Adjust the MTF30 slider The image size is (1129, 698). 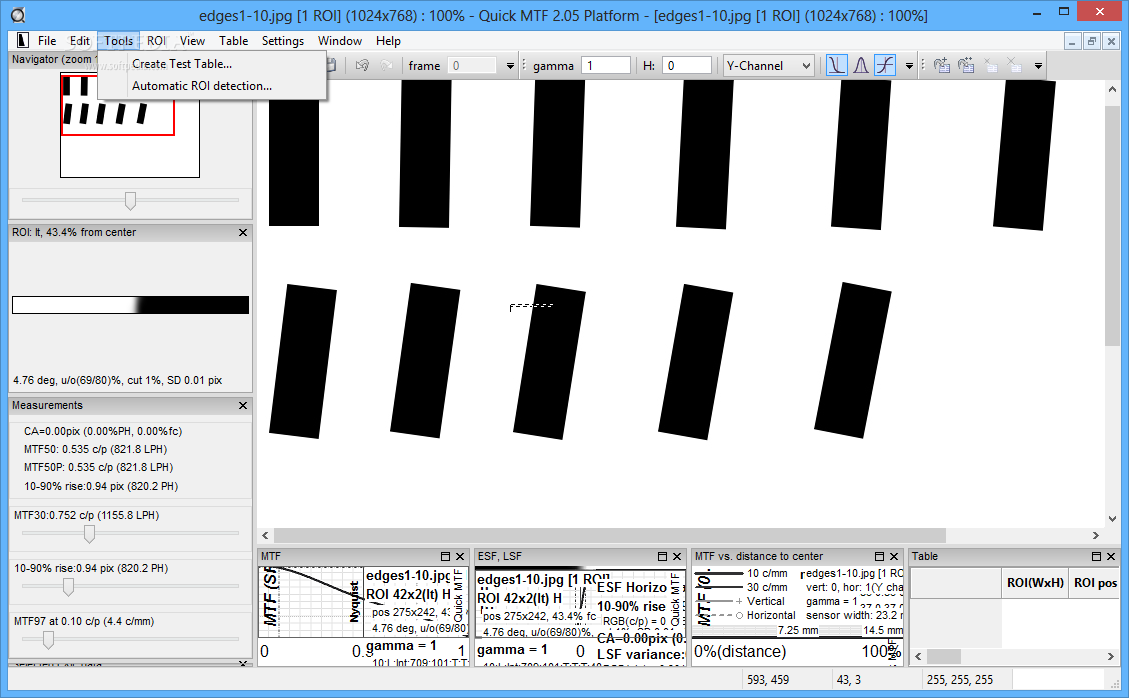(89, 534)
